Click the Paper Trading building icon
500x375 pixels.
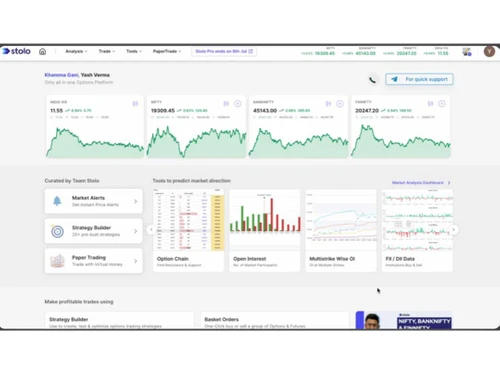pos(57,261)
